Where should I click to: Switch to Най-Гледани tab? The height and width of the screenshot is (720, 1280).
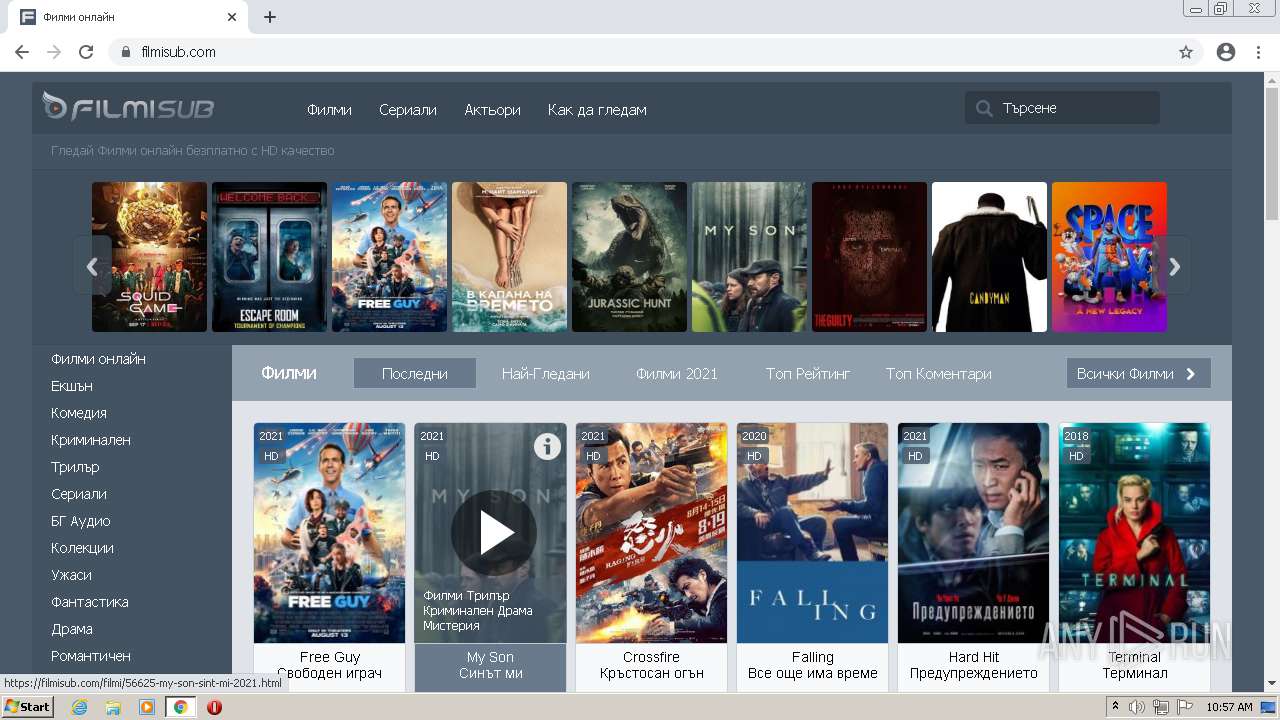pos(546,373)
